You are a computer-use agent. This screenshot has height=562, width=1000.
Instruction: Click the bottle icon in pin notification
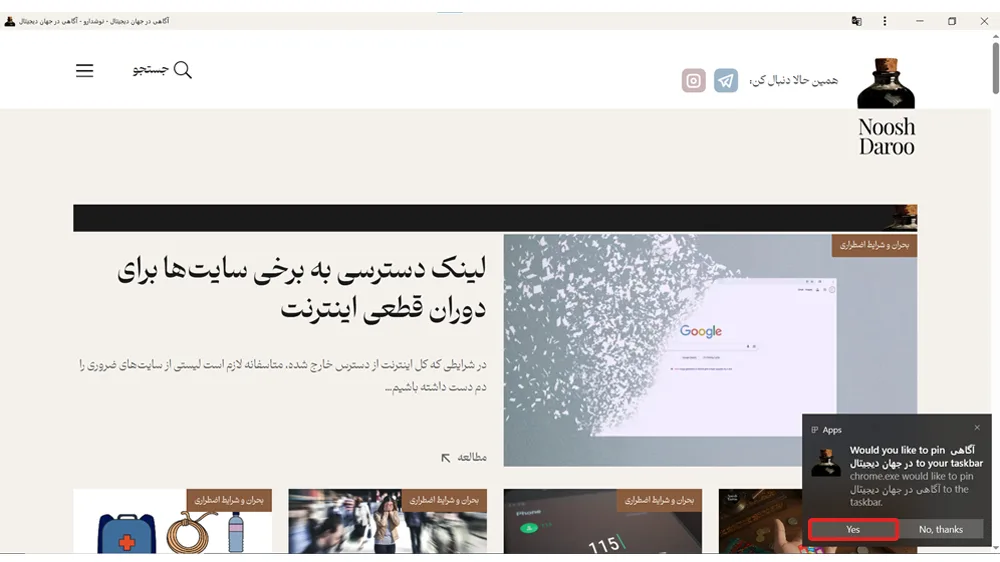click(x=826, y=462)
